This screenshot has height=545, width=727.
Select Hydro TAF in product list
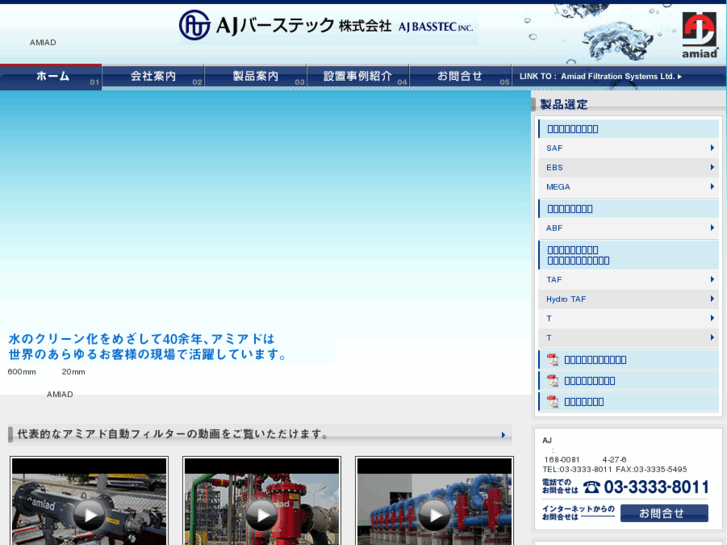tap(628, 299)
